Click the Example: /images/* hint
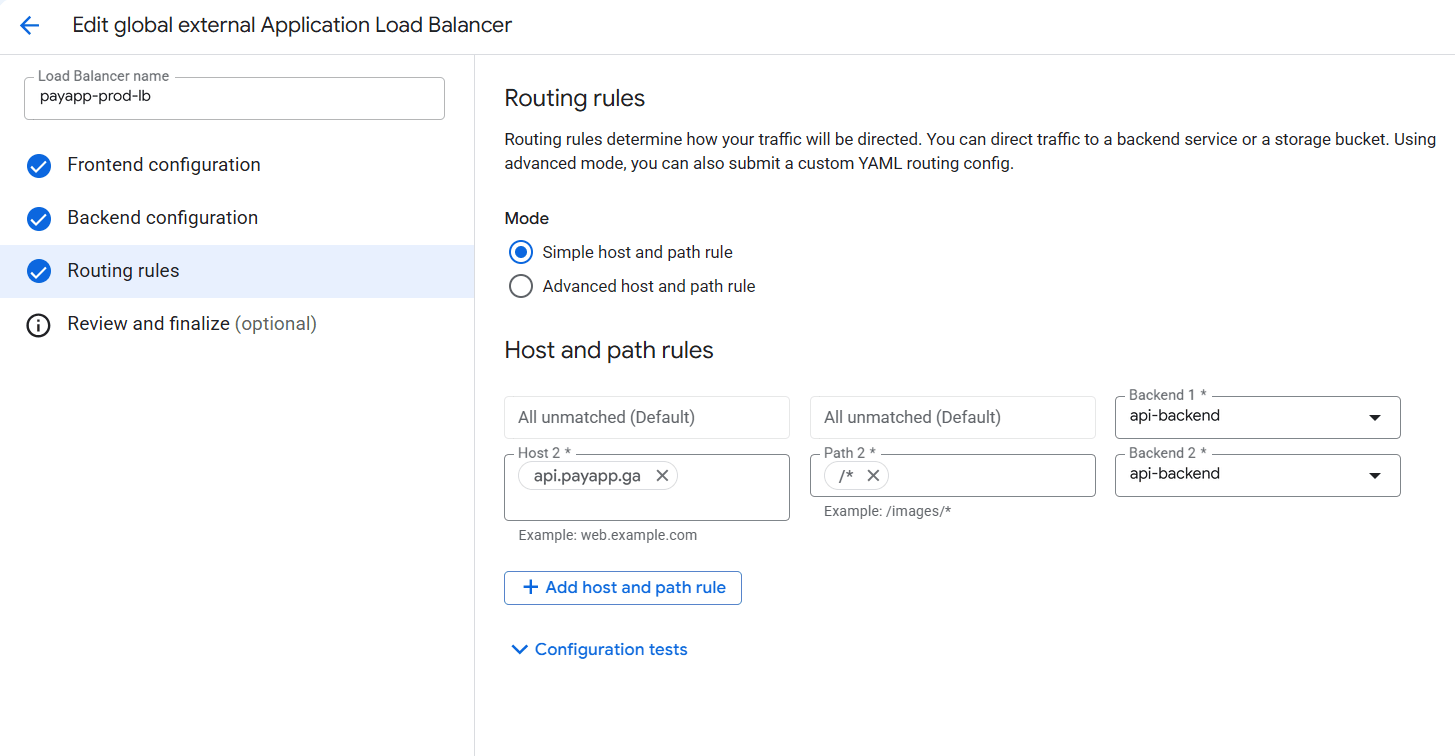This screenshot has height=756, width=1455. [x=887, y=511]
